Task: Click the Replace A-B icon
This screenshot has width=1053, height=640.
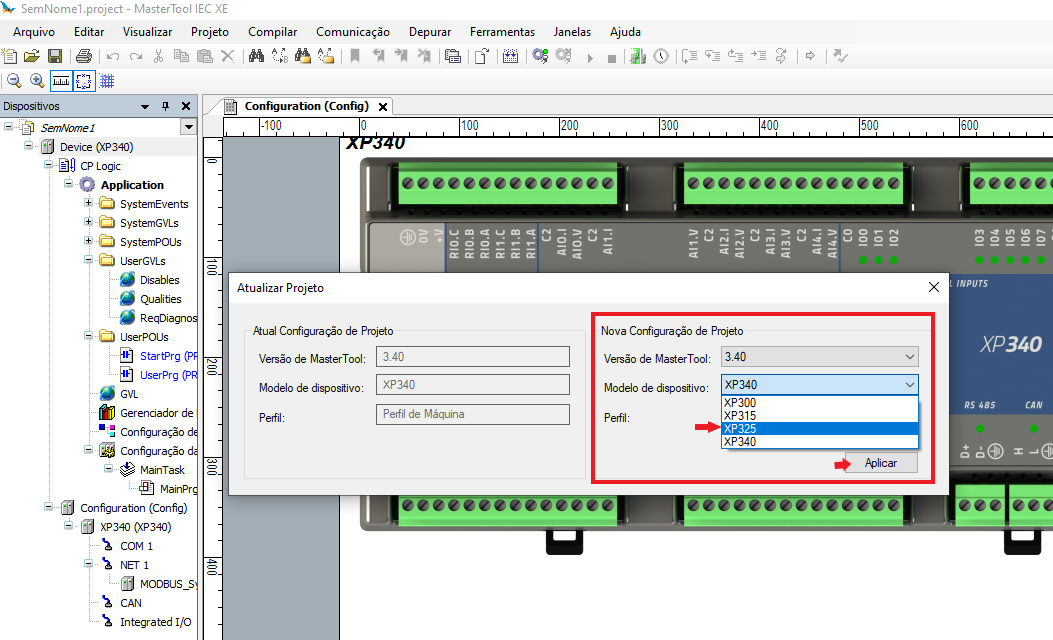Action: coord(279,56)
